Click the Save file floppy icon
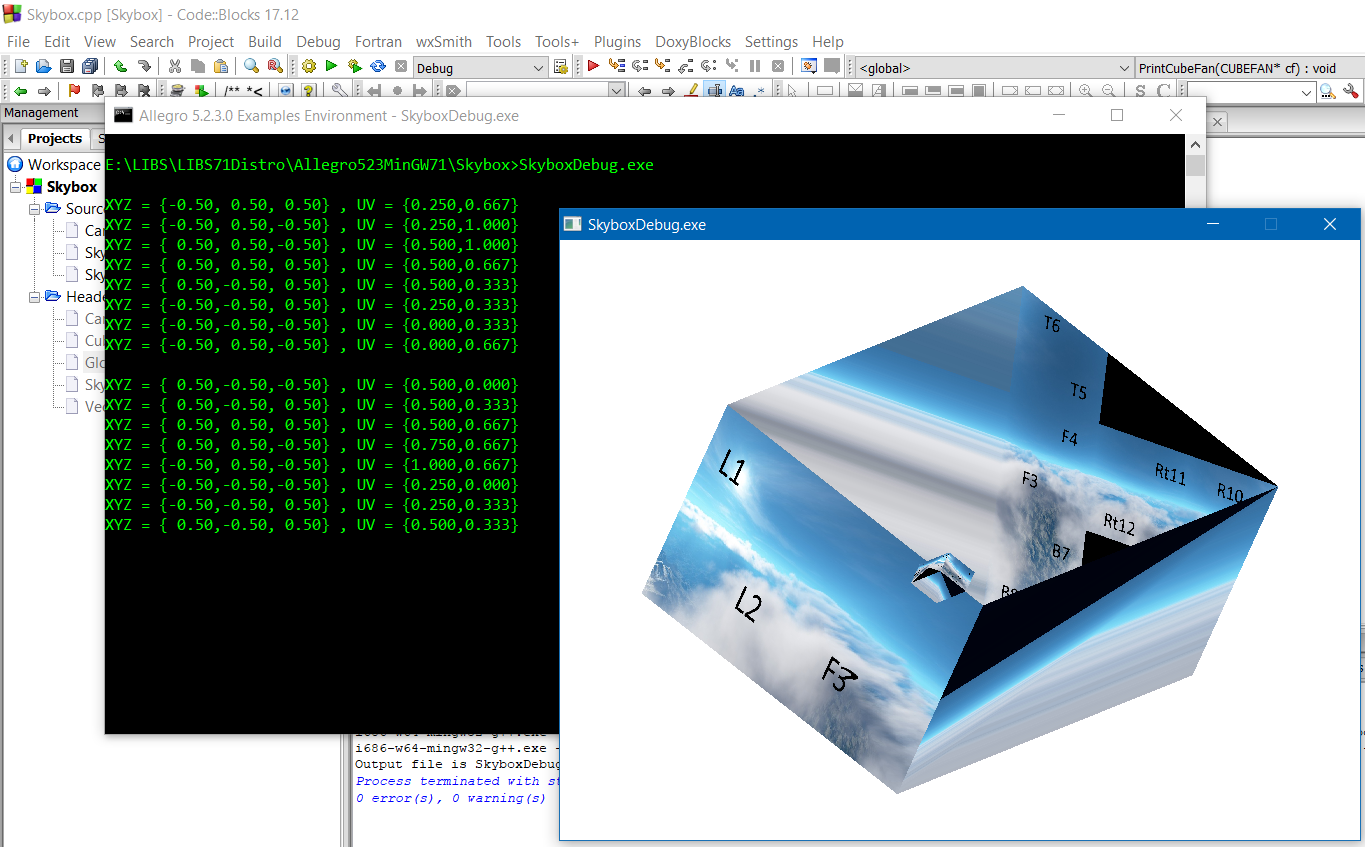Image resolution: width=1365 pixels, height=847 pixels. pos(66,67)
